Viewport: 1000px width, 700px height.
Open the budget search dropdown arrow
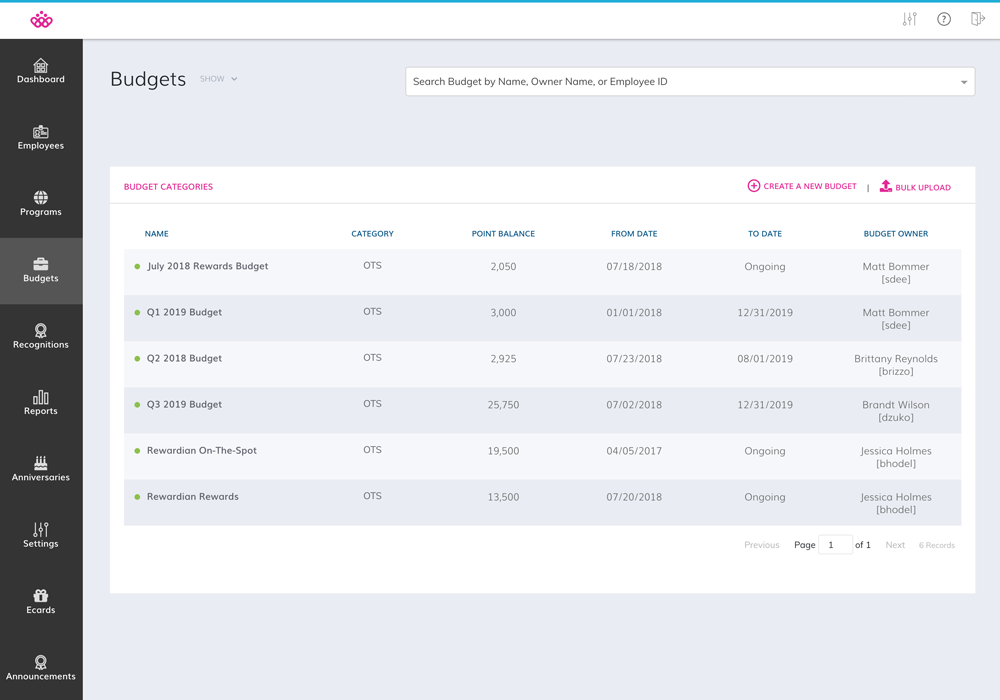[963, 81]
